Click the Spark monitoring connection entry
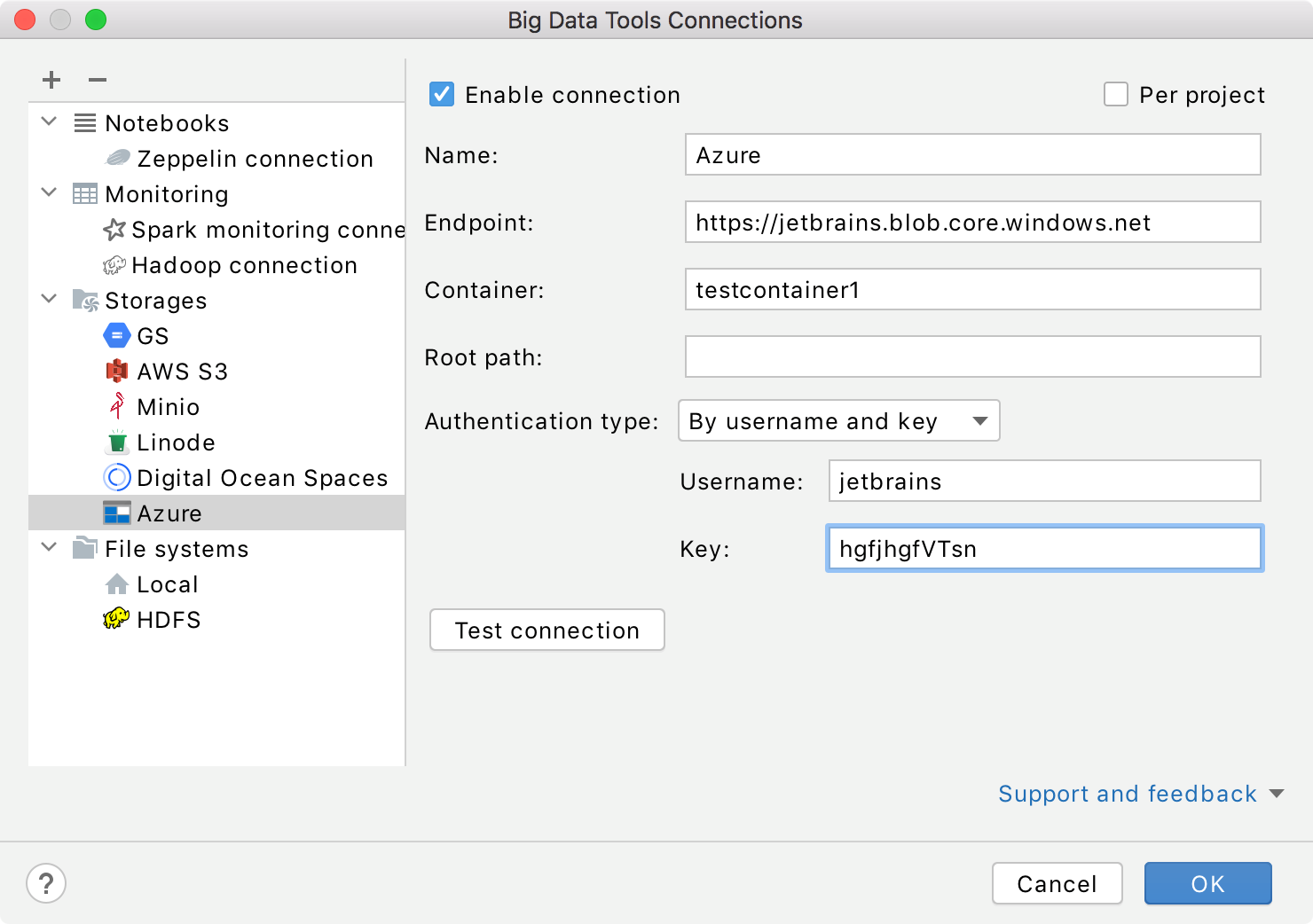Screen dimensions: 1313x924 point(257,229)
